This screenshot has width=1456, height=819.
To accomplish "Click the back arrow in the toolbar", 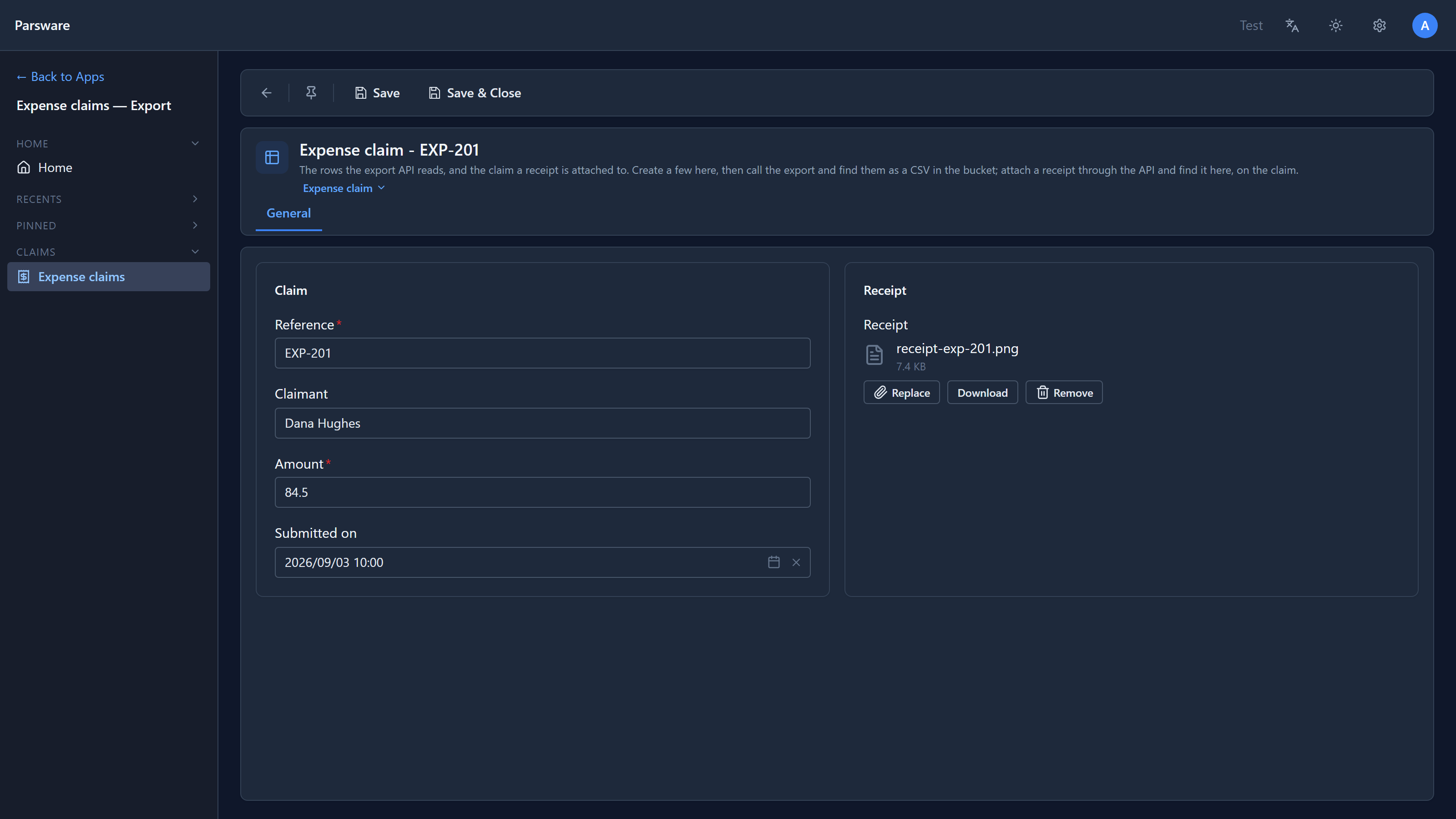I will 266,93.
